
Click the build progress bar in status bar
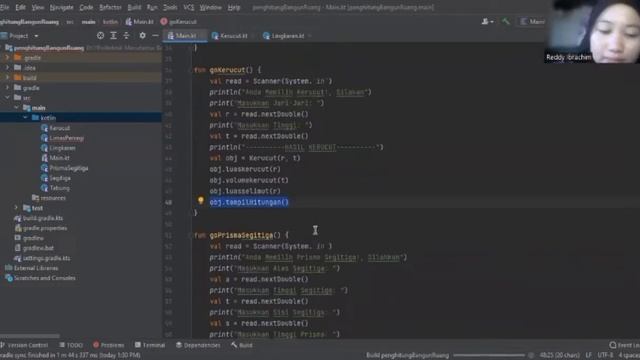(489, 356)
